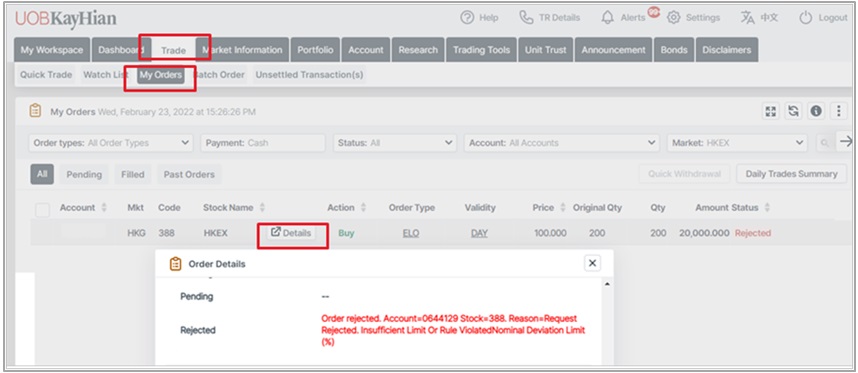Tick the select-all orders checkbox
This screenshot has height=373, width=858.
pyautogui.click(x=43, y=209)
